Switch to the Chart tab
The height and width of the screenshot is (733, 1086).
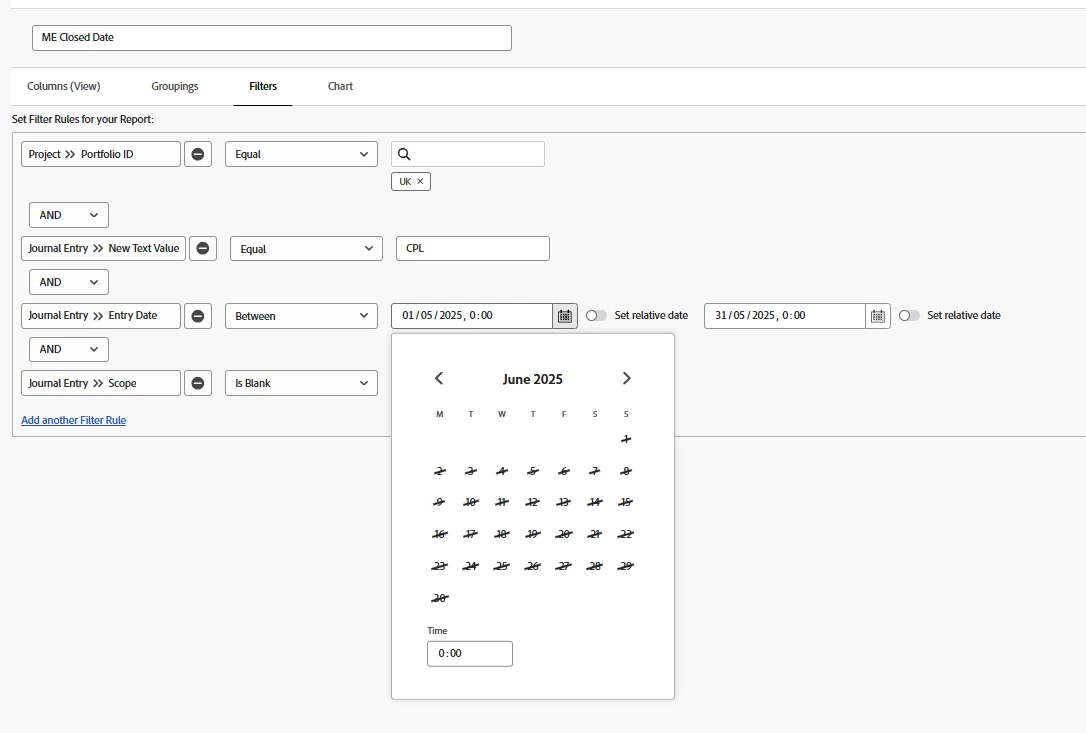340,86
